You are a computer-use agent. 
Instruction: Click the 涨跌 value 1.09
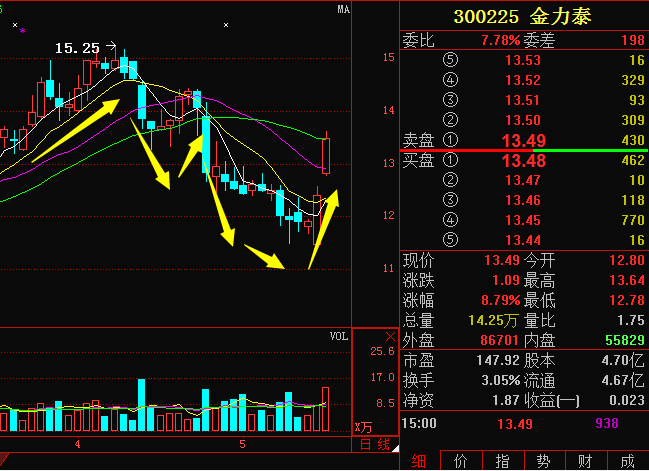coord(505,280)
